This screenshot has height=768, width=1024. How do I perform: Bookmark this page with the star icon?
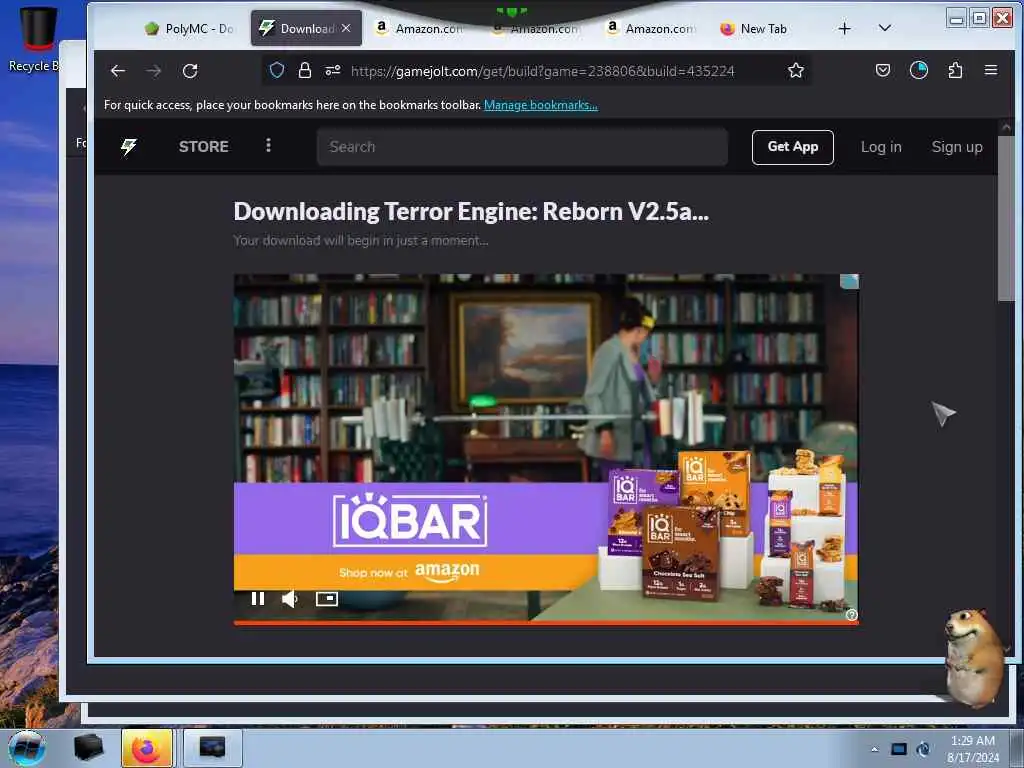(x=795, y=71)
